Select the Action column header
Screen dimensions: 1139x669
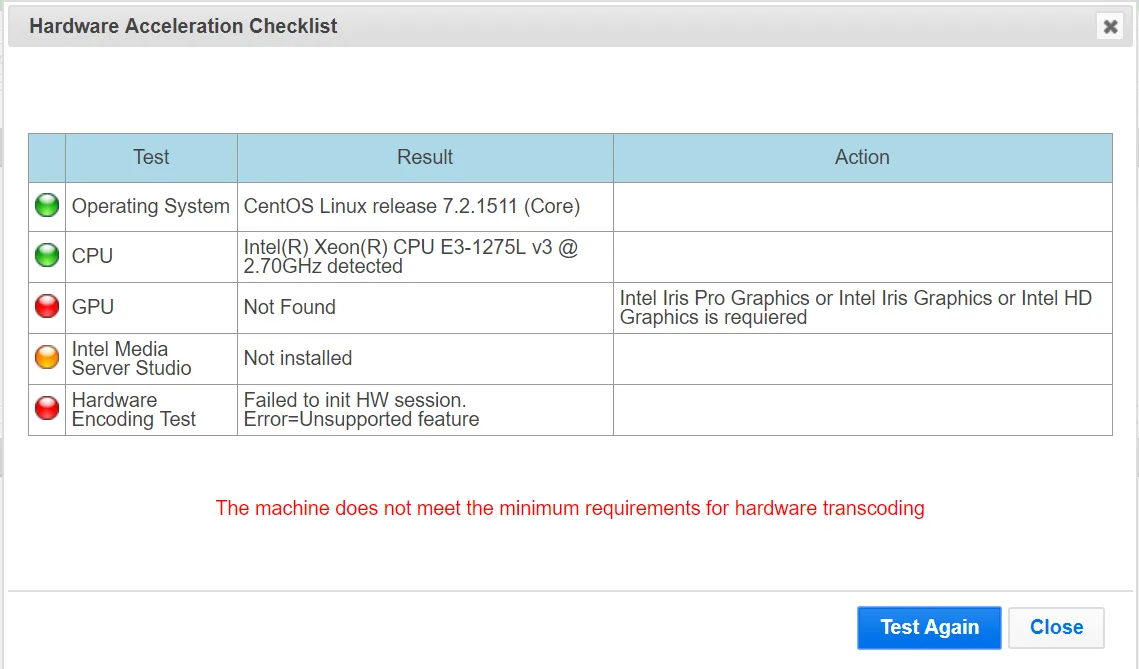(x=862, y=158)
